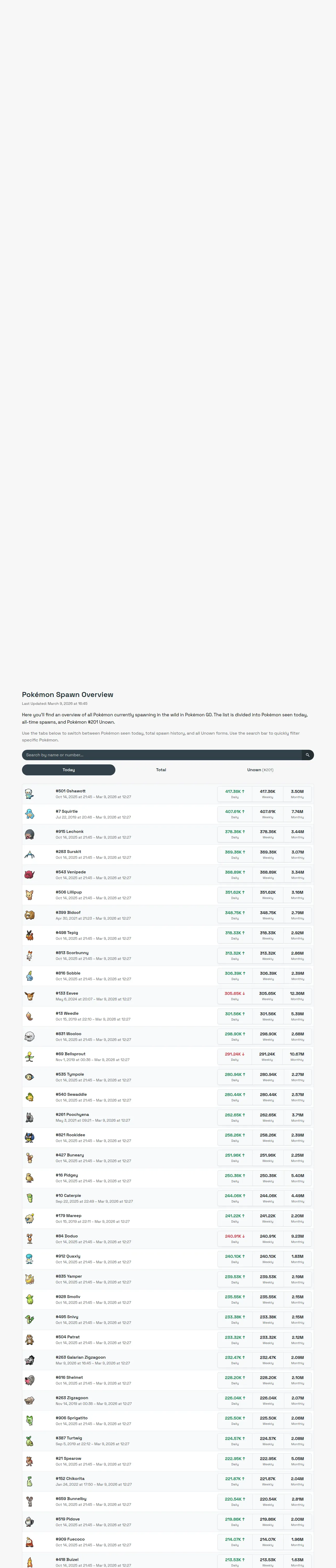This screenshot has width=336, height=1568.
Task: Click the Eevee sprite icon
Action: (x=29, y=996)
